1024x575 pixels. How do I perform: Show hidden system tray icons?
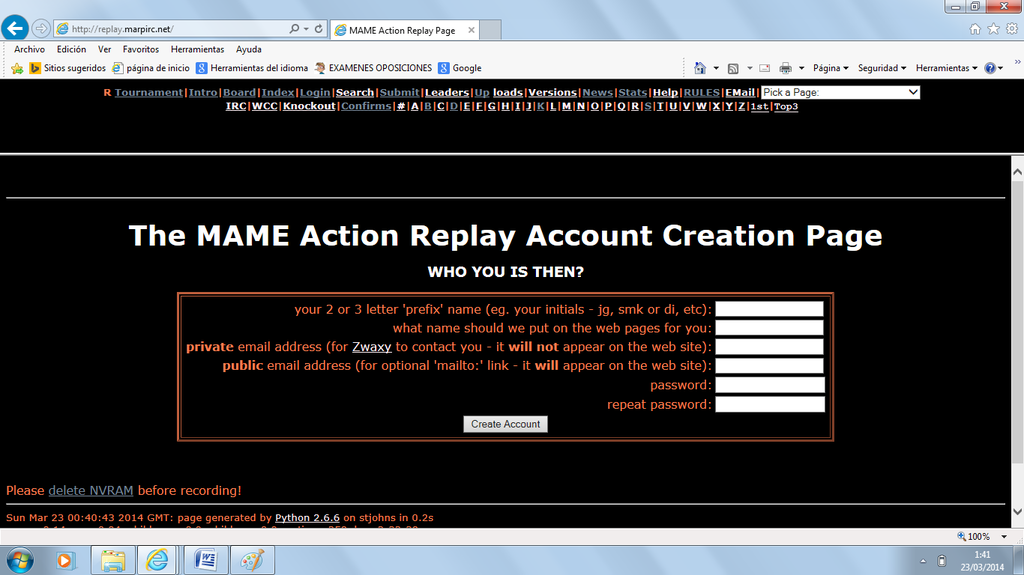tap(923, 561)
